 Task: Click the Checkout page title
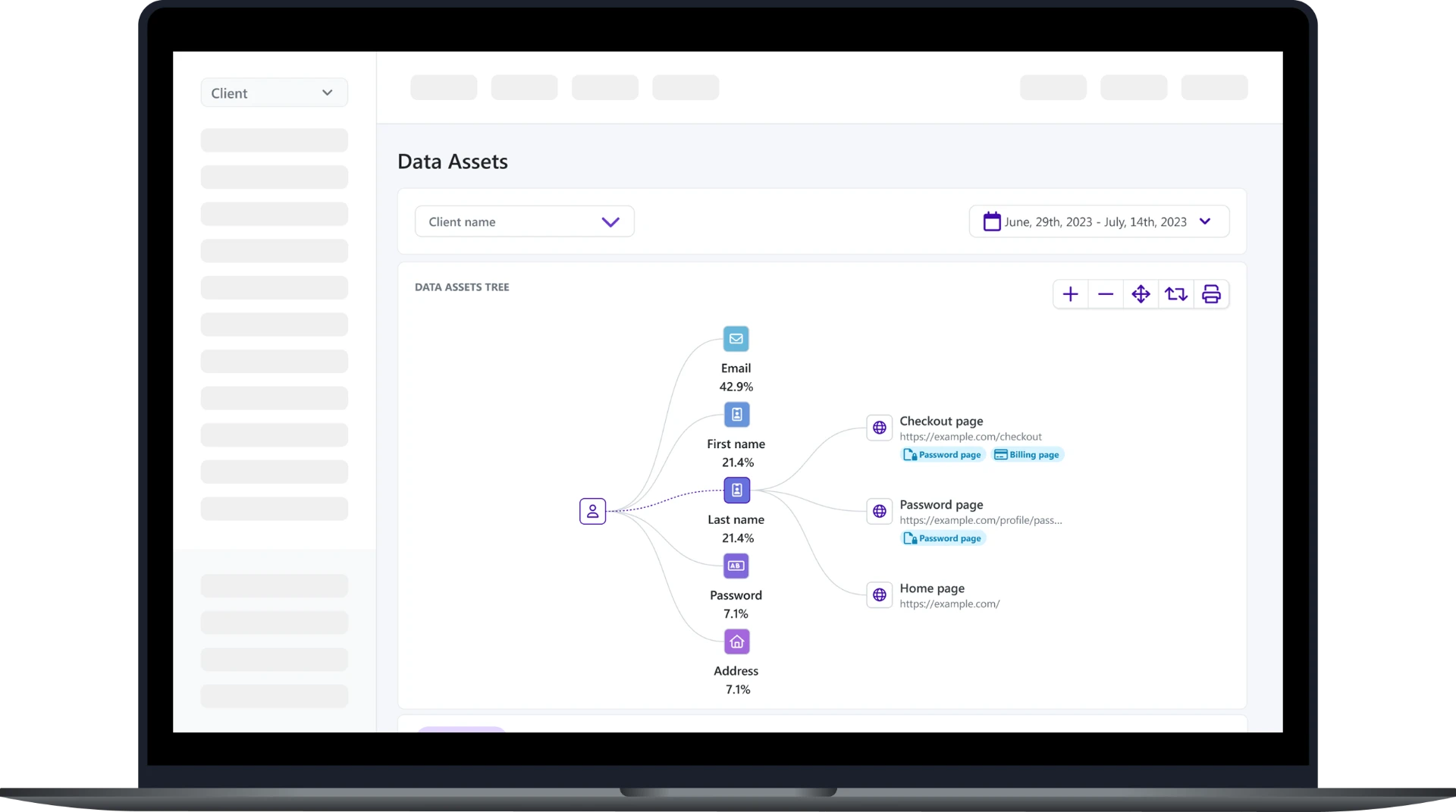[941, 421]
